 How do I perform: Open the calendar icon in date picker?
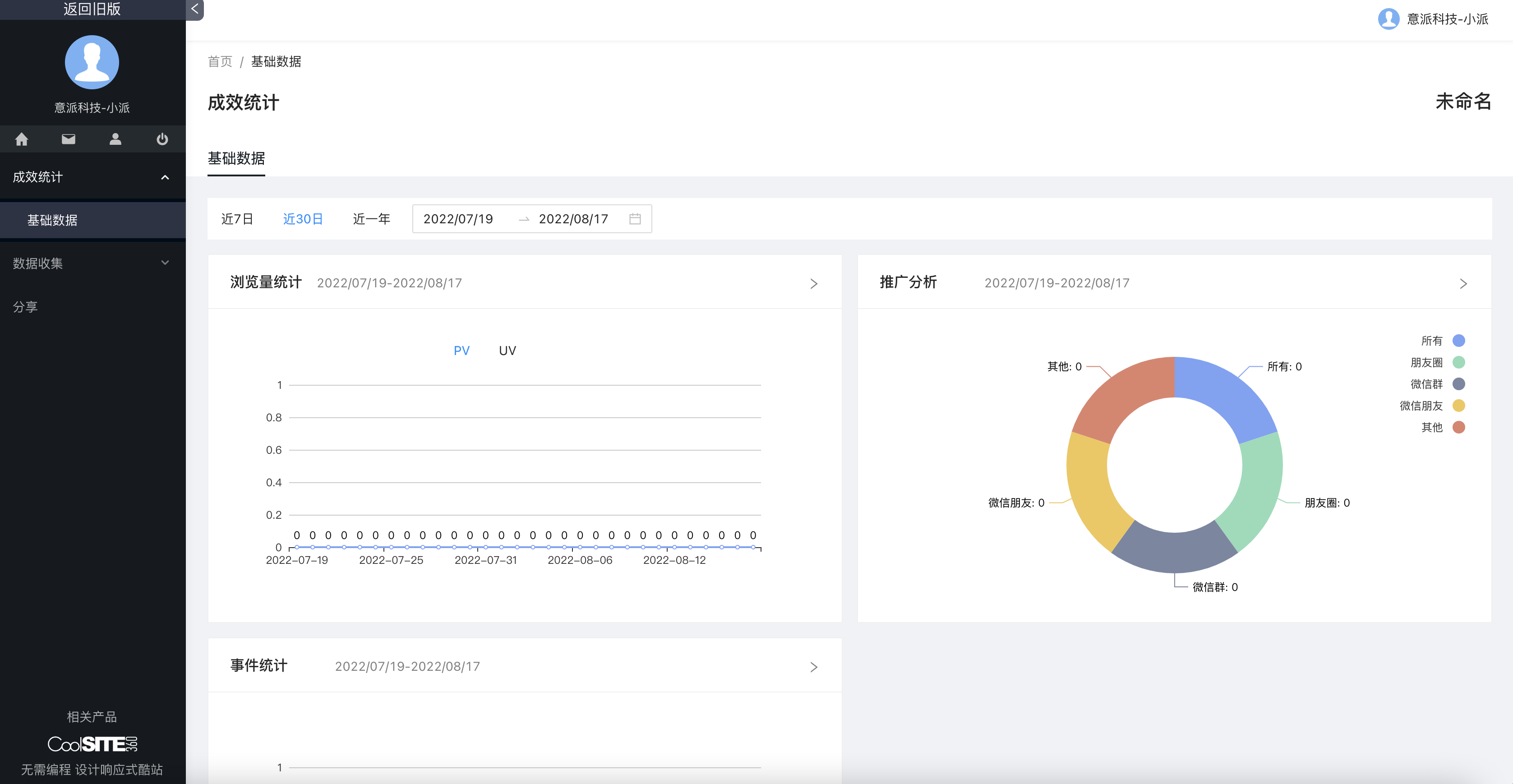tap(634, 219)
